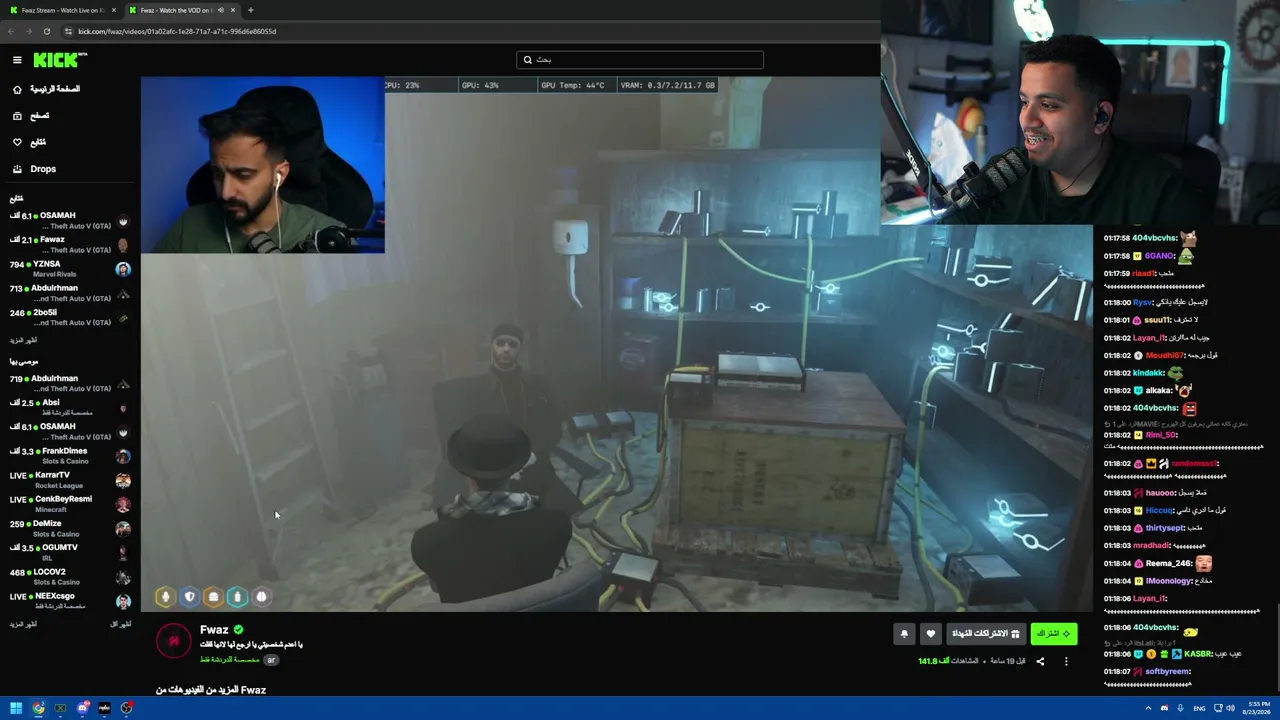Follow Fwaz with the heart button
This screenshot has width=1280, height=720.
point(931,634)
